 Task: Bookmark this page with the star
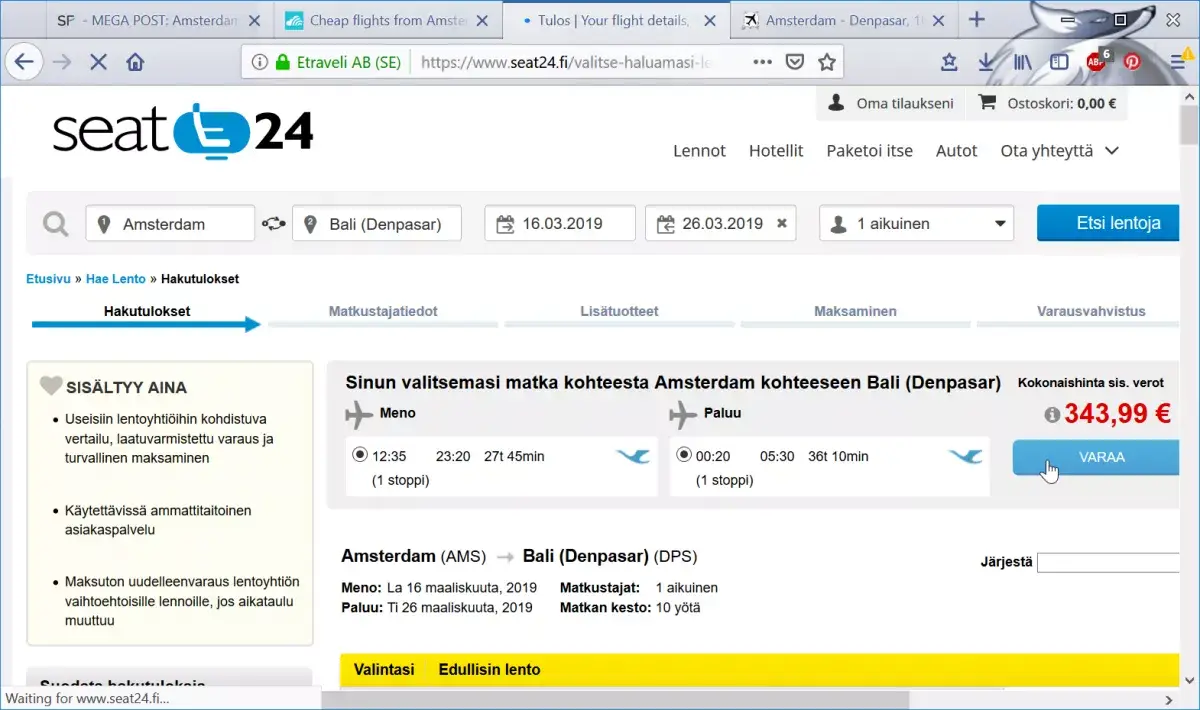(827, 62)
